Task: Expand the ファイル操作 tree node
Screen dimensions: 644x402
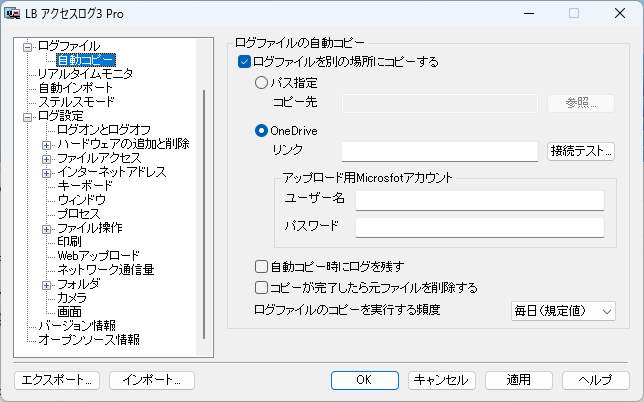Action: (46, 229)
